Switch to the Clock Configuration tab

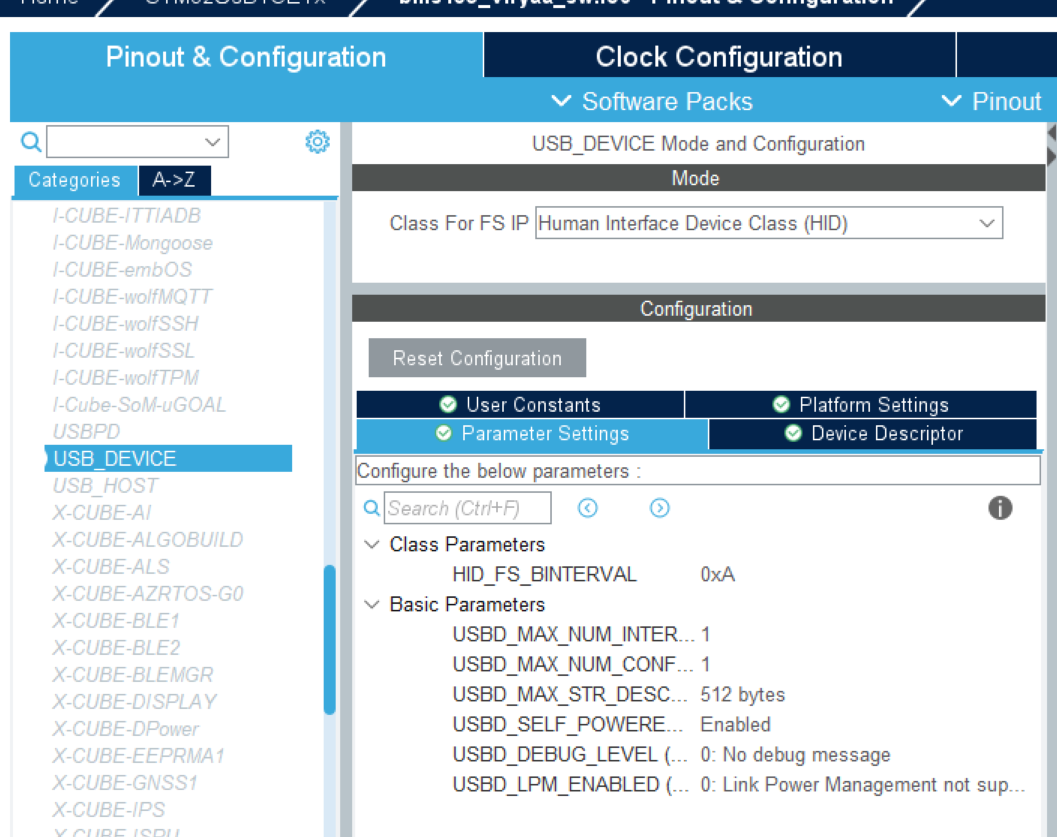[718, 57]
